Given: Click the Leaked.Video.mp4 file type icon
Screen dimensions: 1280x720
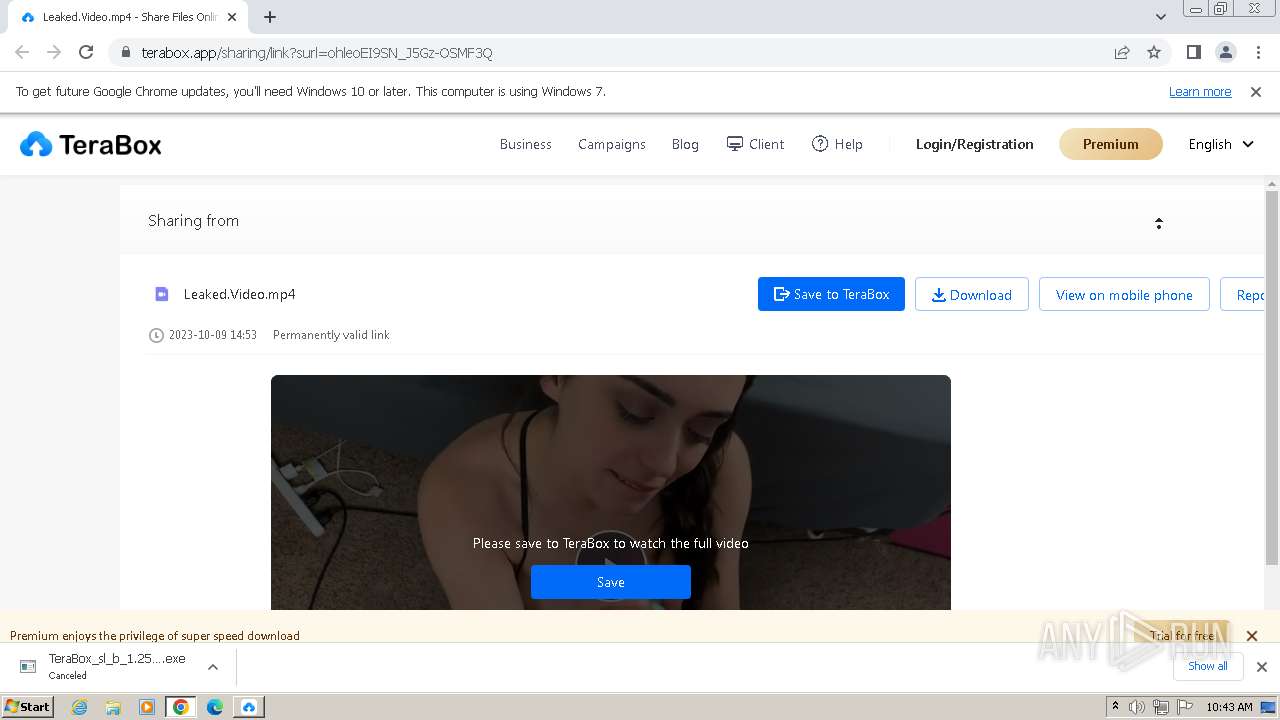Looking at the screenshot, I should (x=162, y=294).
